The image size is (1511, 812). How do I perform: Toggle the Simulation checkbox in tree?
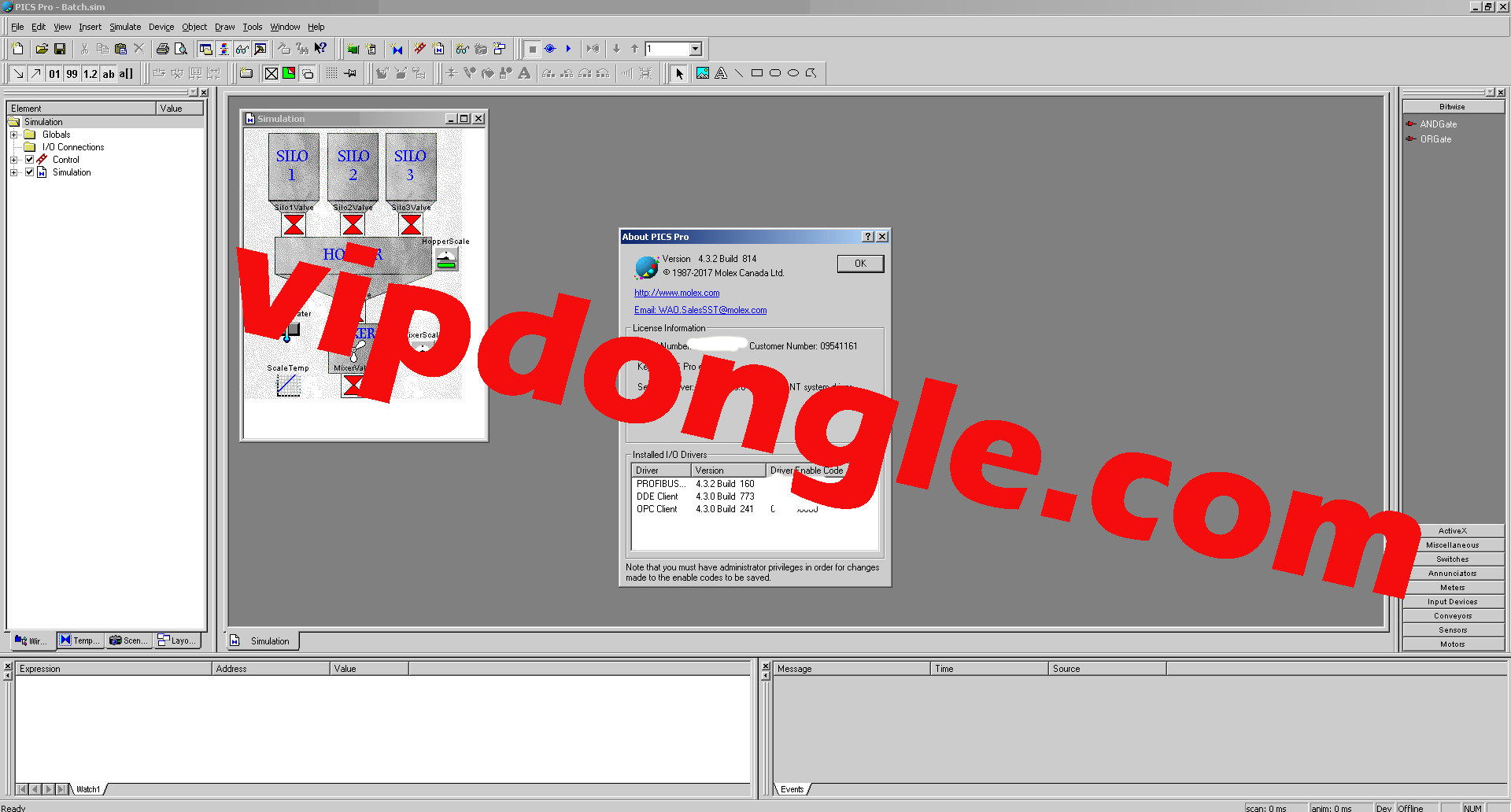coord(29,172)
